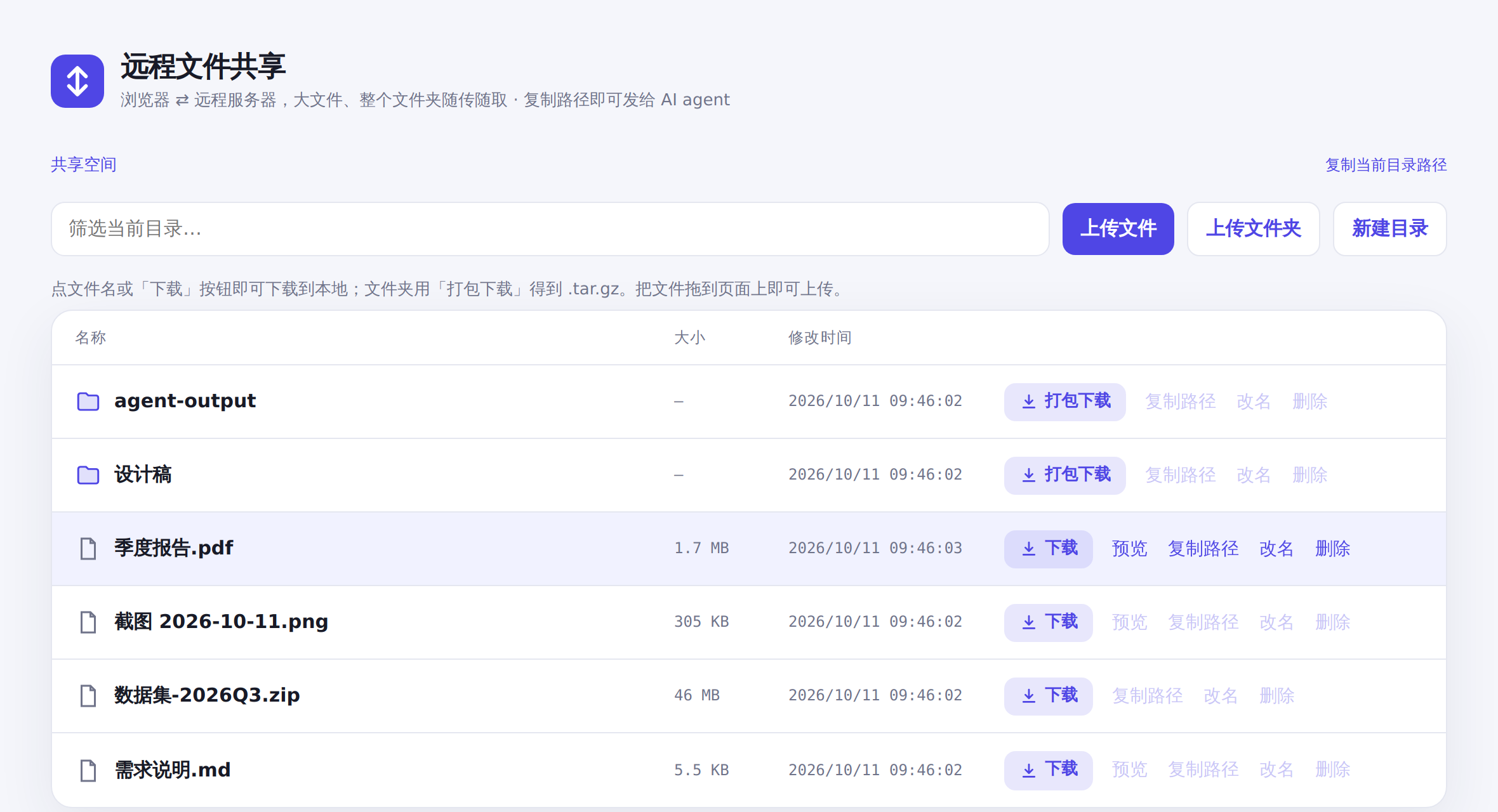Image resolution: width=1498 pixels, height=812 pixels.
Task: Copy the path of 季度报告.pdf
Action: 1203,549
